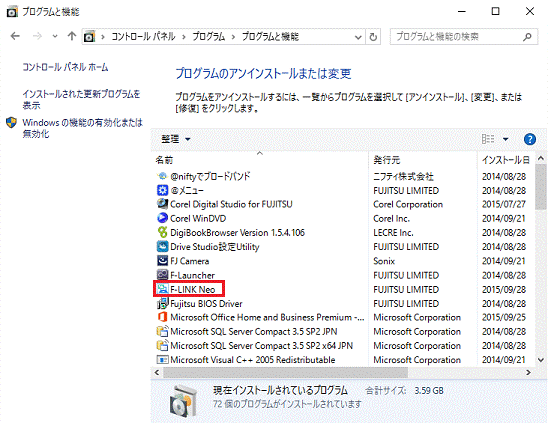
Task: Open インストールされた更新プログラムを表示 link
Action: pos(81,100)
